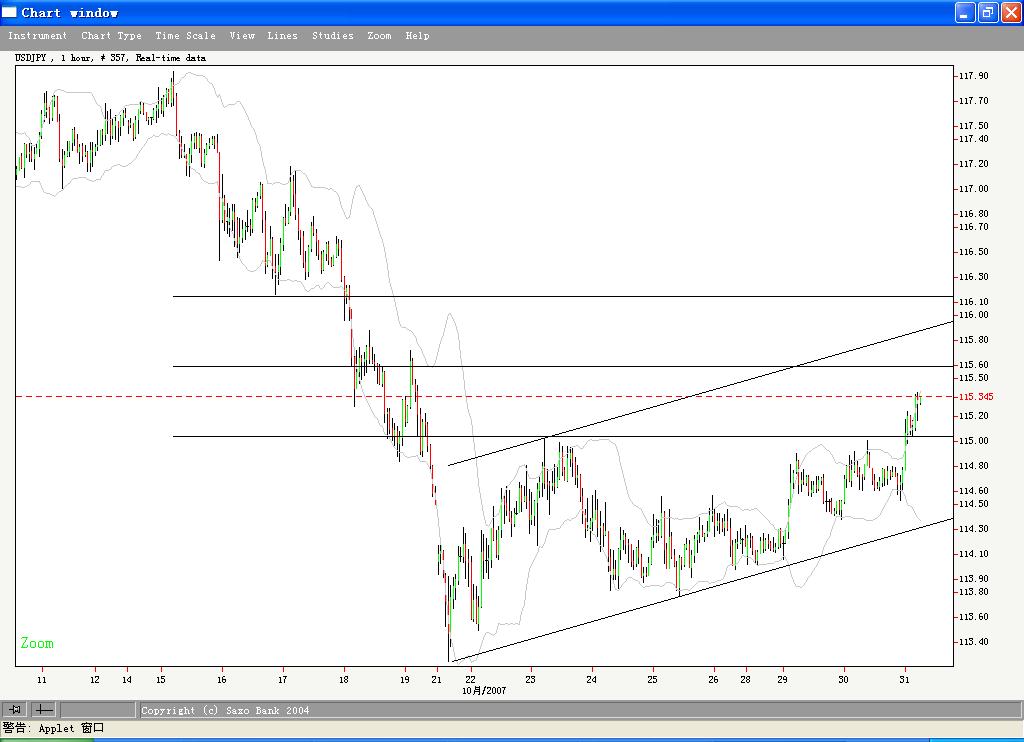Screen dimensions: 1024x742
Task: Click the 113.40 price axis label
Action: (x=974, y=642)
